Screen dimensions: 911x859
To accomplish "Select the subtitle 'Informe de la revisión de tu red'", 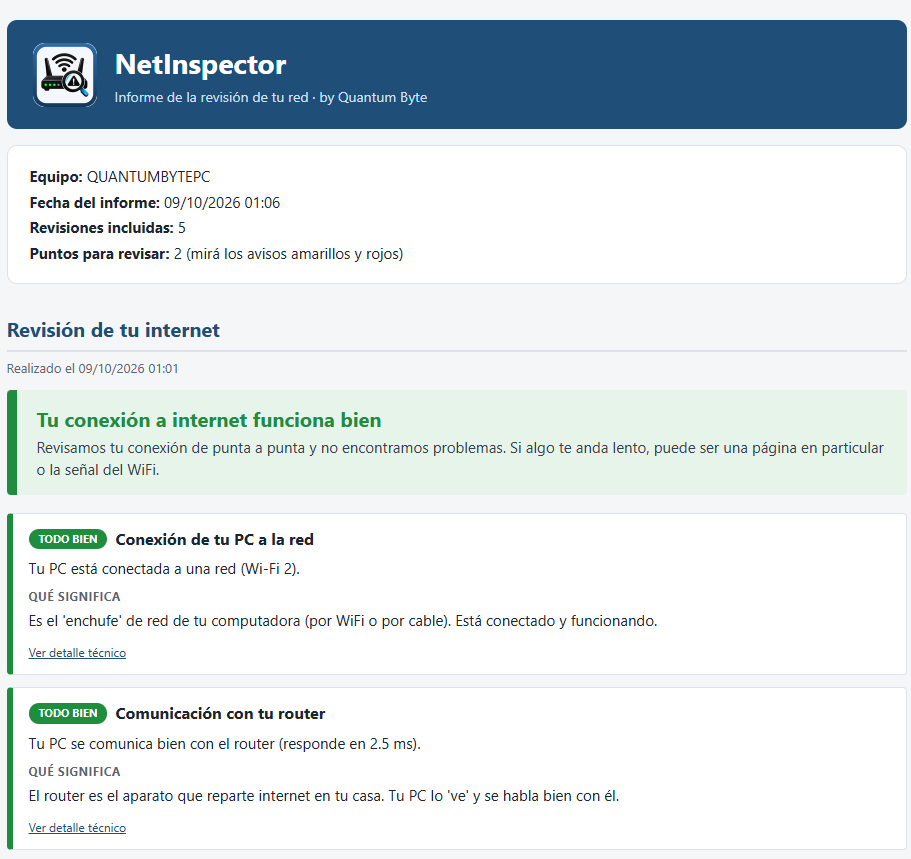I will pyautogui.click(x=211, y=97).
